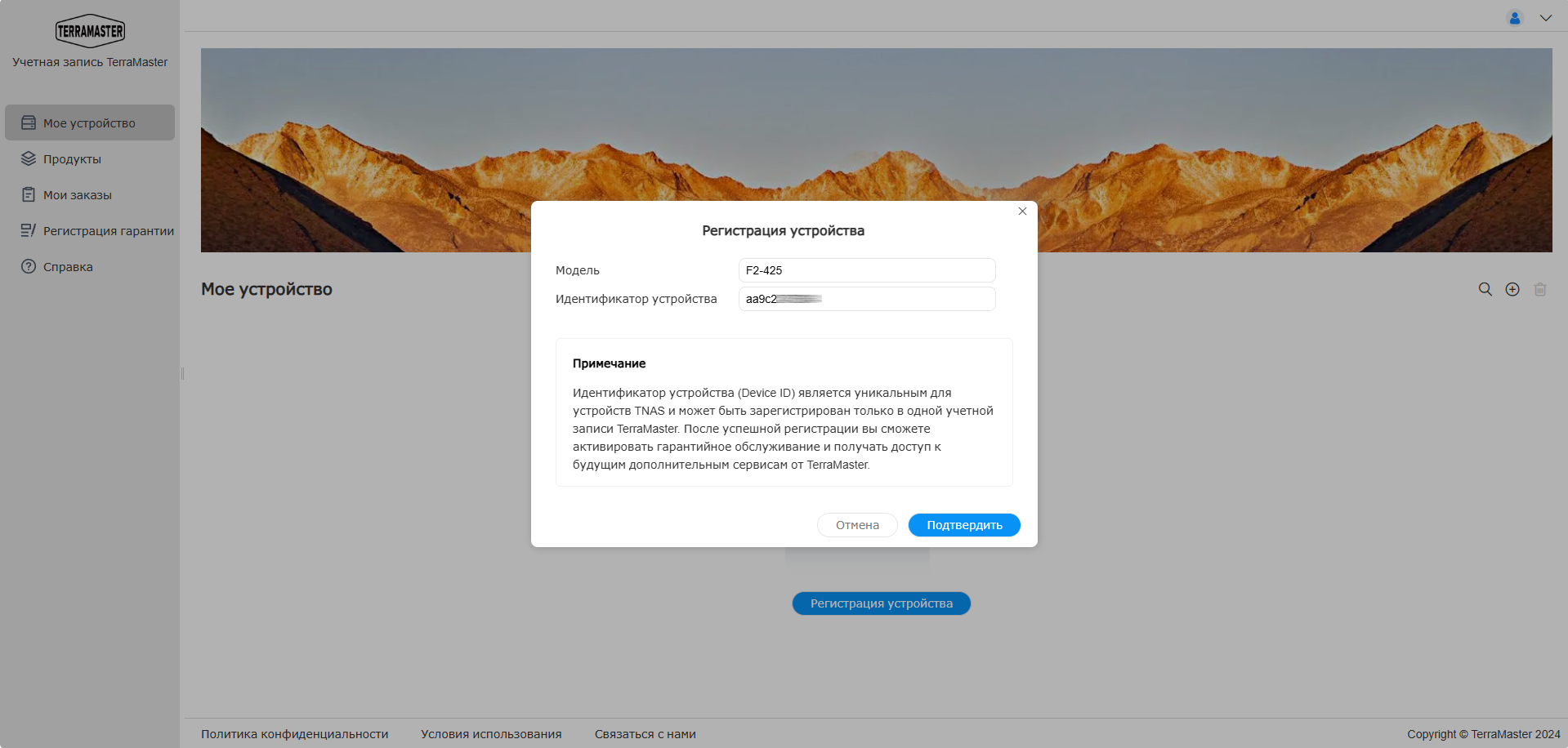This screenshot has height=748, width=1568.
Task: Click the delete trash icon
Action: [1540, 289]
